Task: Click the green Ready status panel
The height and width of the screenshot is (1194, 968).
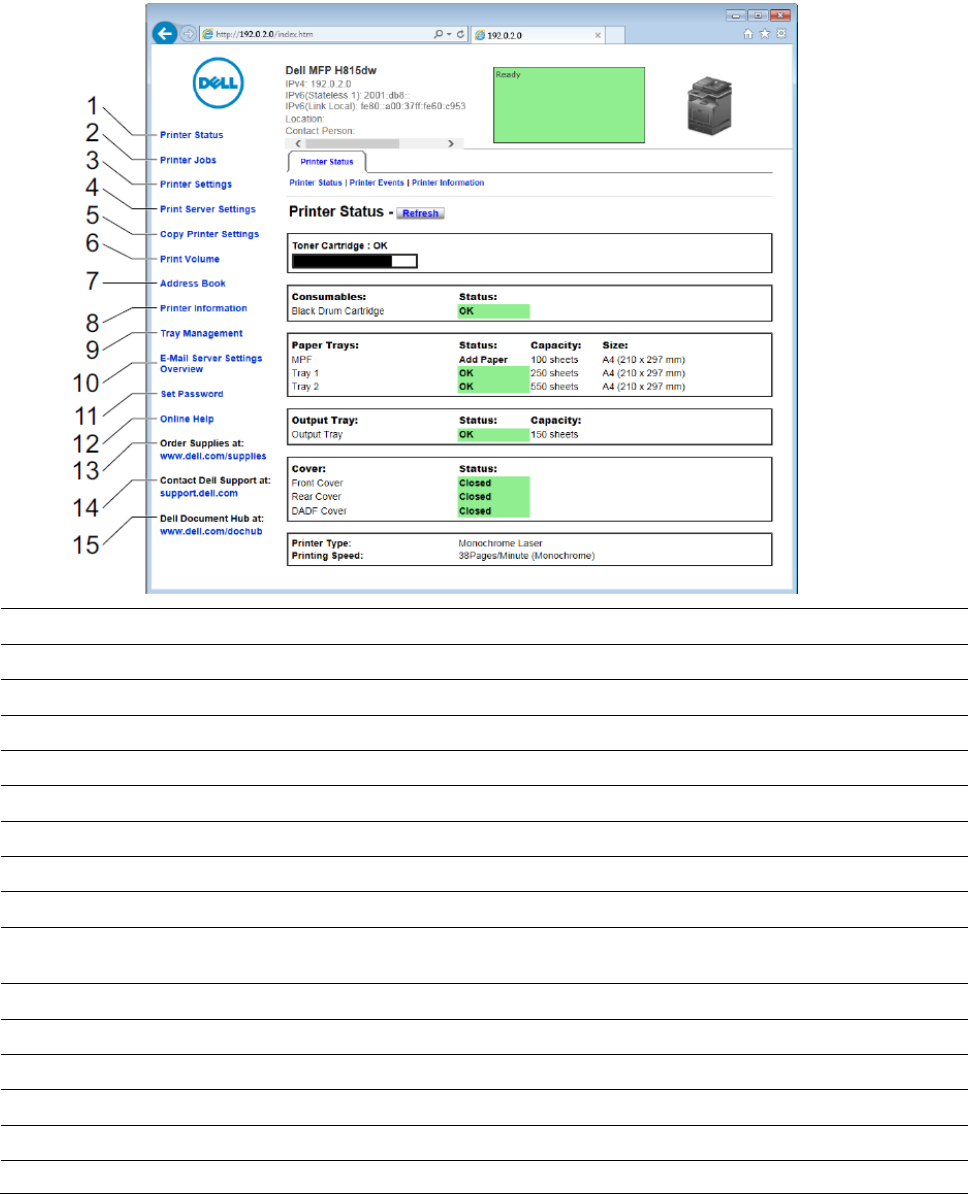Action: [569, 105]
